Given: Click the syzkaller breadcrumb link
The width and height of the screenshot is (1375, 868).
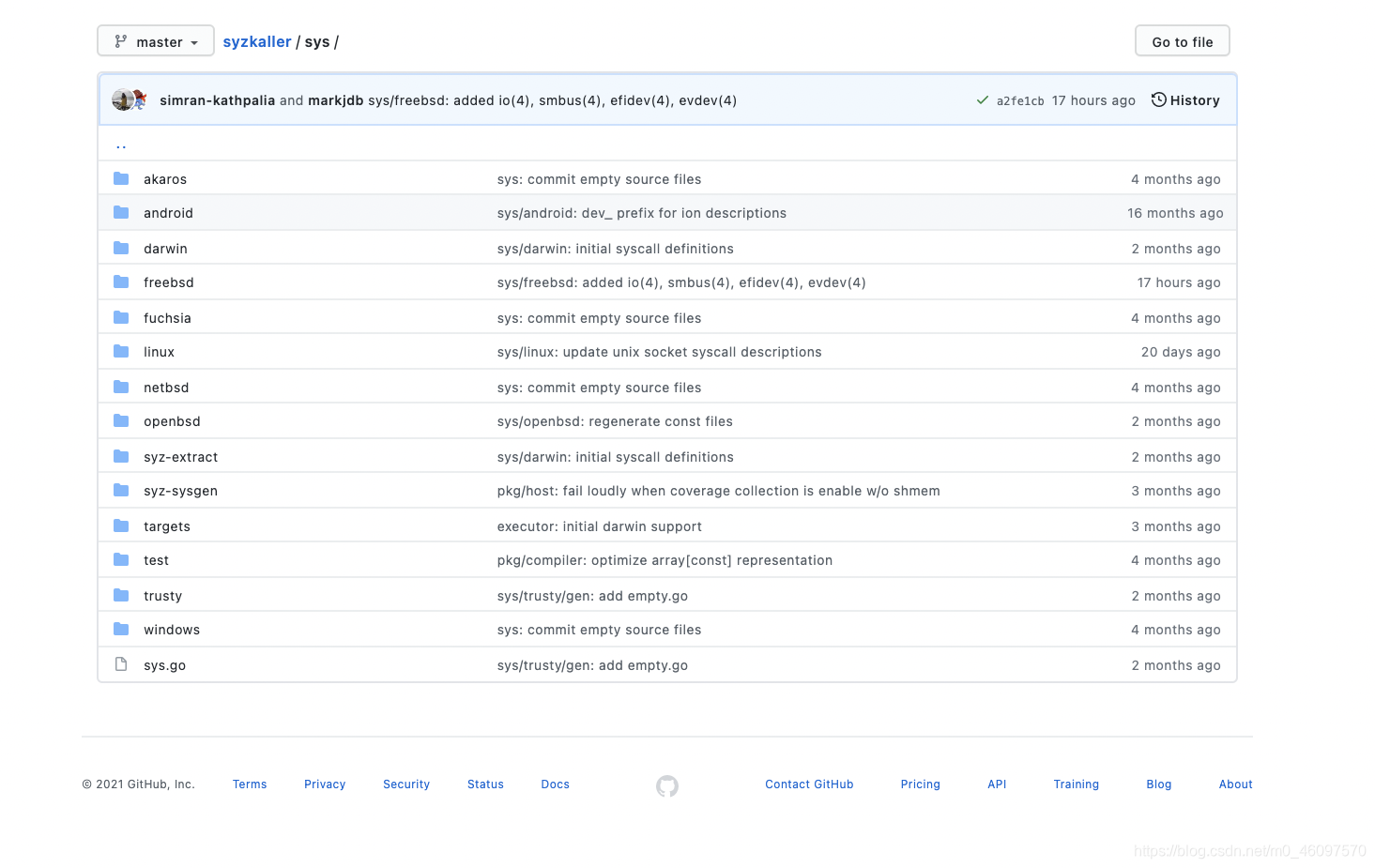Looking at the screenshot, I should (257, 42).
